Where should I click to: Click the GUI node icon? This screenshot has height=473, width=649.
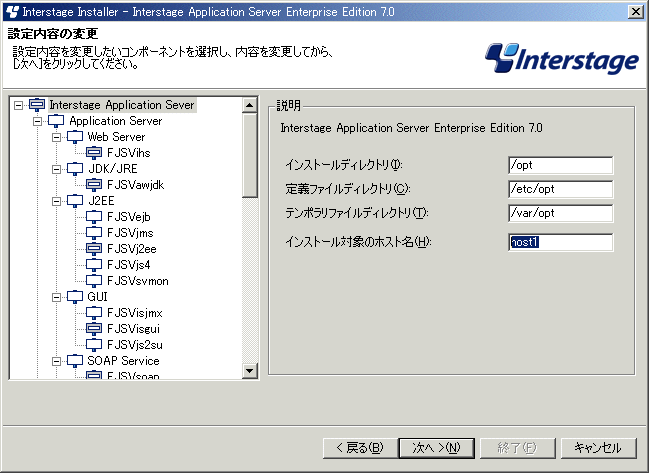[x=75, y=297]
